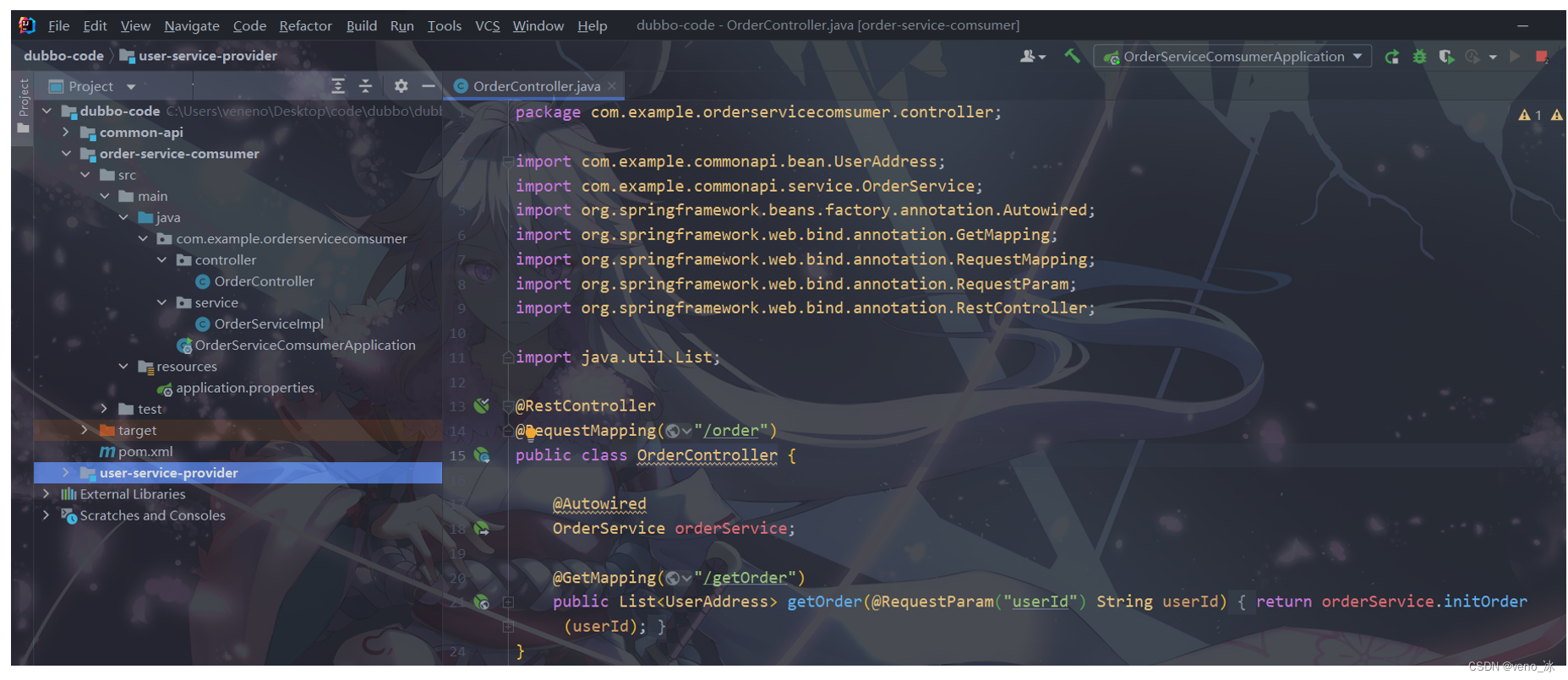Open the Refactor menu
This screenshot has height=680, width=1568.
pyautogui.click(x=305, y=26)
